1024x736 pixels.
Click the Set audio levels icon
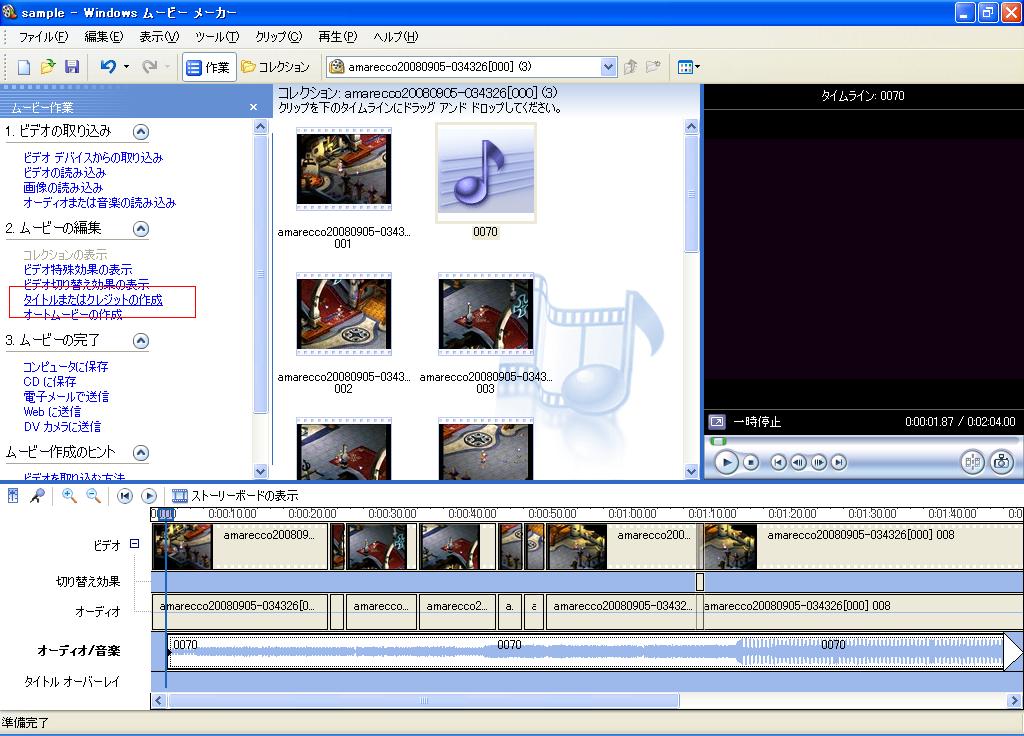(x=13, y=495)
